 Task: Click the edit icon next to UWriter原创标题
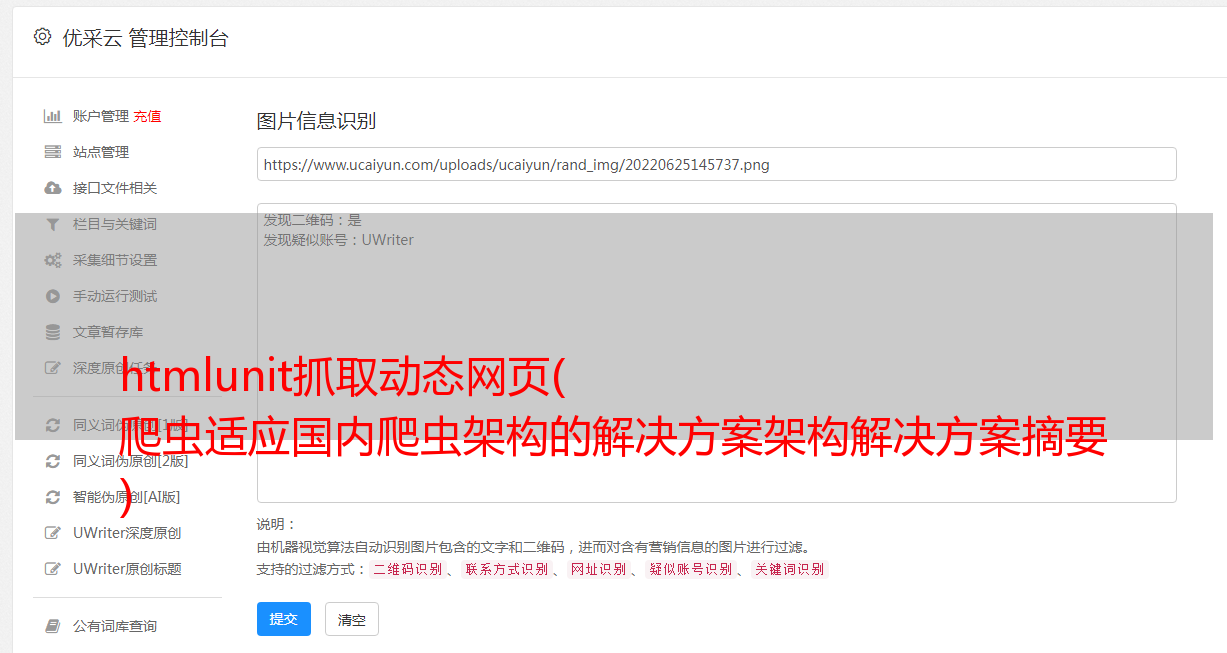tap(53, 569)
